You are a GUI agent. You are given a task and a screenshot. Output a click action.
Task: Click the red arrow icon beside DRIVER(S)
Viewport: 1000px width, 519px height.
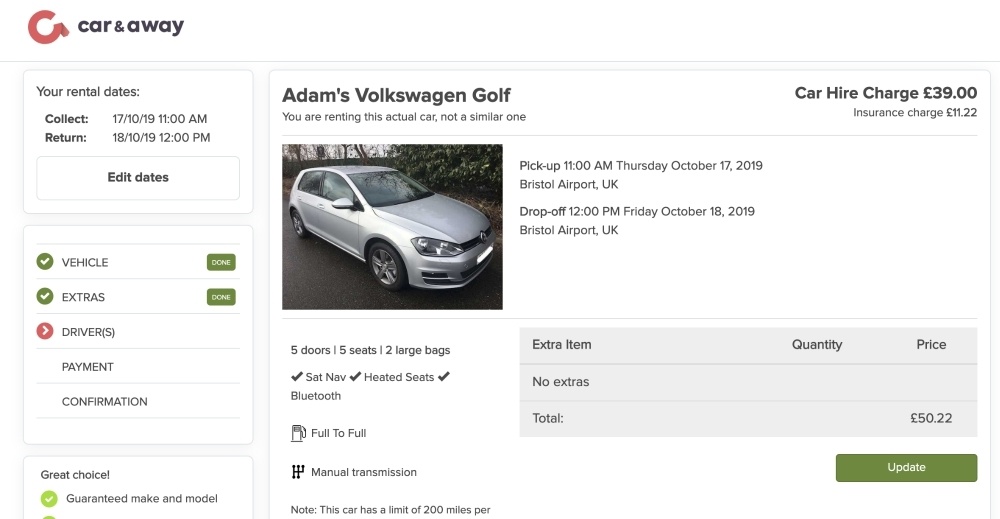click(45, 332)
